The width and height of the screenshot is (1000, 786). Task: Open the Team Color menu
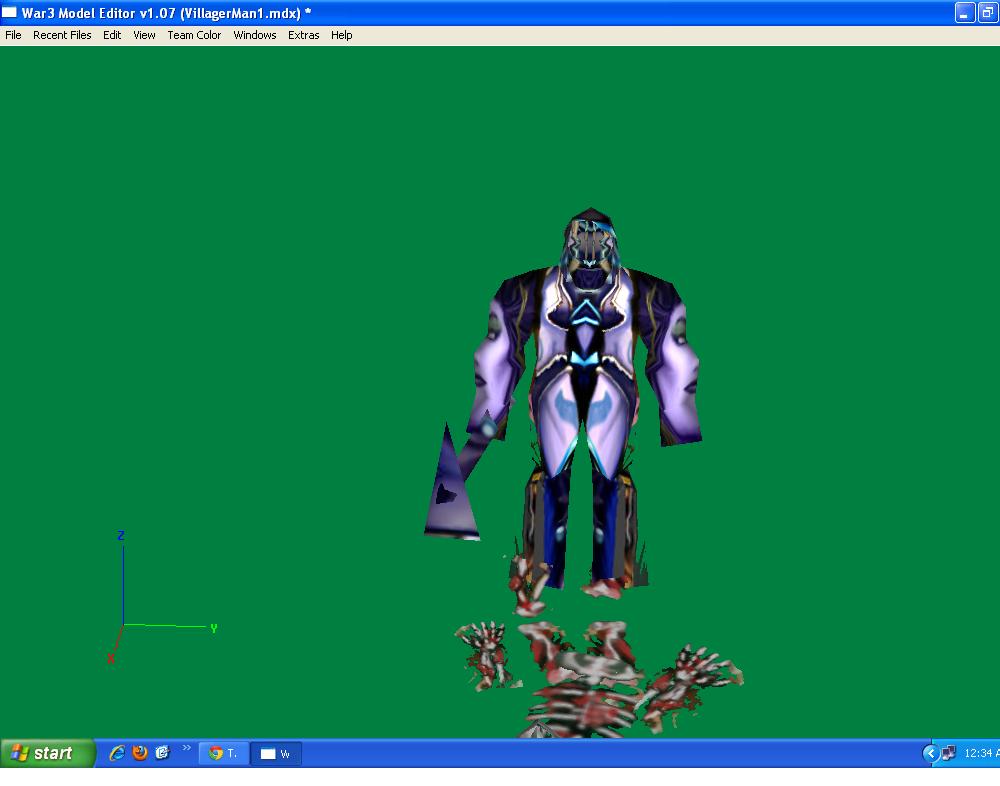(x=194, y=35)
